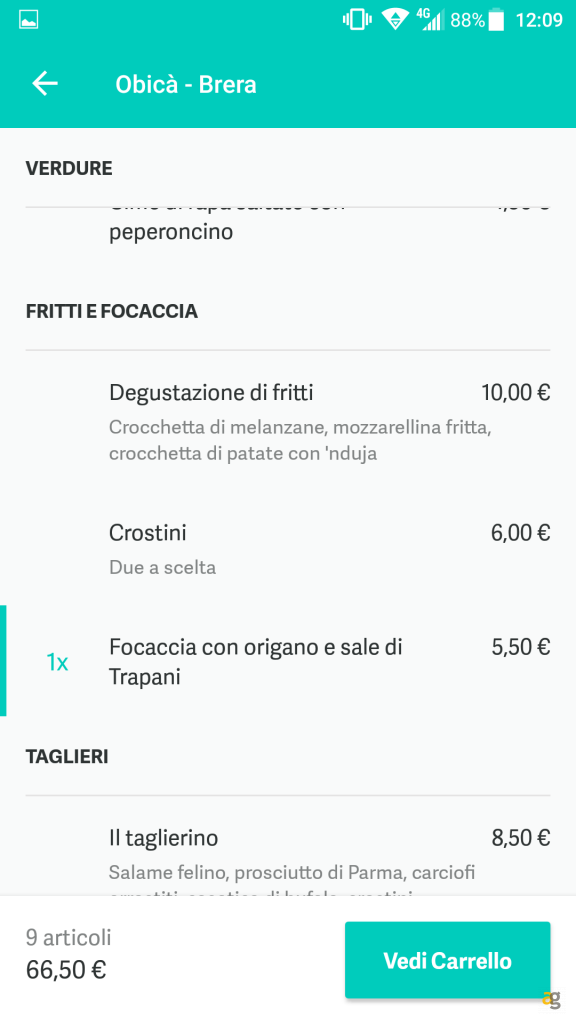
Task: Tap the screenshot notification icon in status bar
Action: click(x=27, y=17)
